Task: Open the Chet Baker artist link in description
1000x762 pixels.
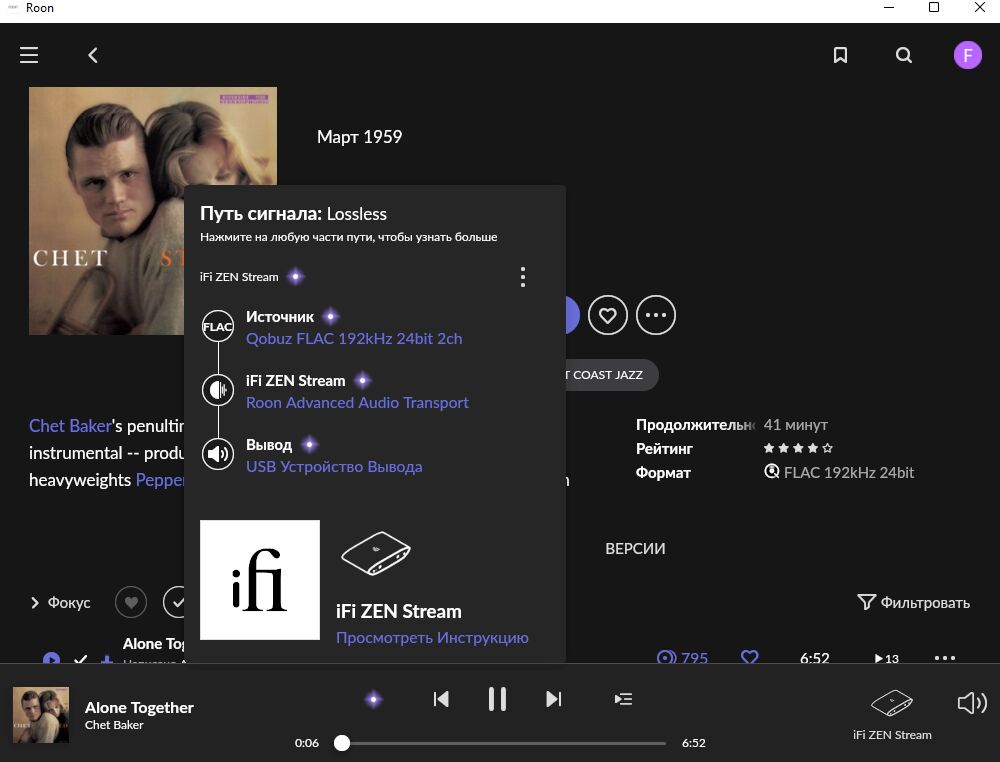Action: pyautogui.click(x=70, y=426)
